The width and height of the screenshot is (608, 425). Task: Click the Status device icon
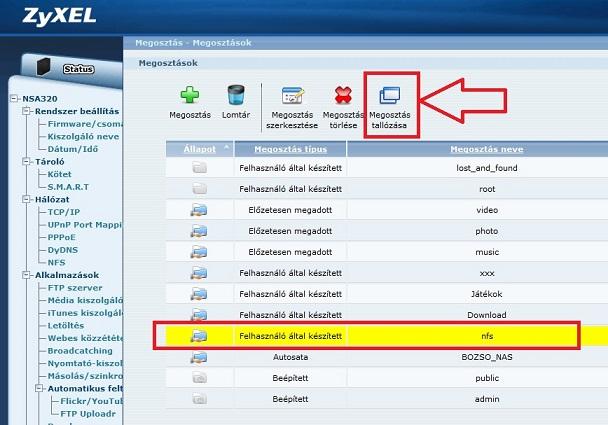point(43,67)
